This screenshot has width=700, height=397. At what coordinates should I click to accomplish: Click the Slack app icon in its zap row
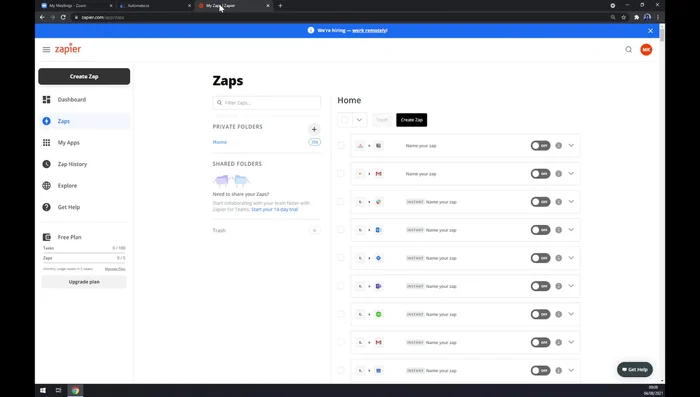click(379, 202)
